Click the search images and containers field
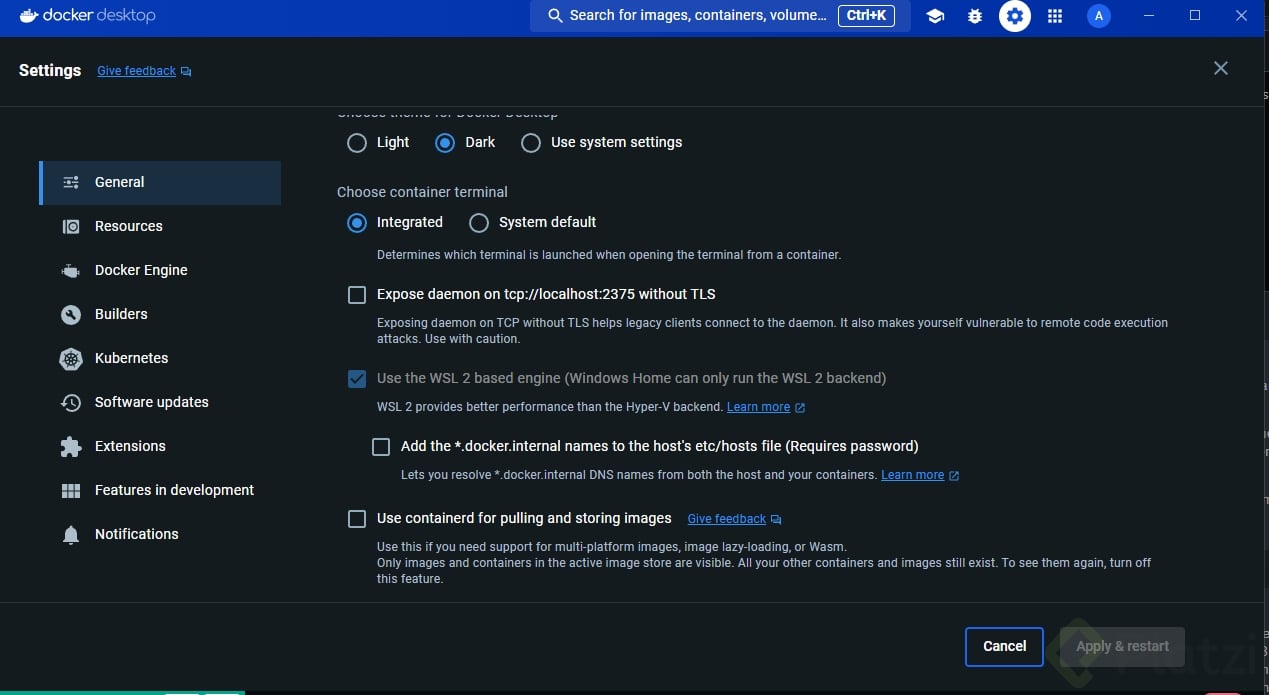 pyautogui.click(x=720, y=16)
